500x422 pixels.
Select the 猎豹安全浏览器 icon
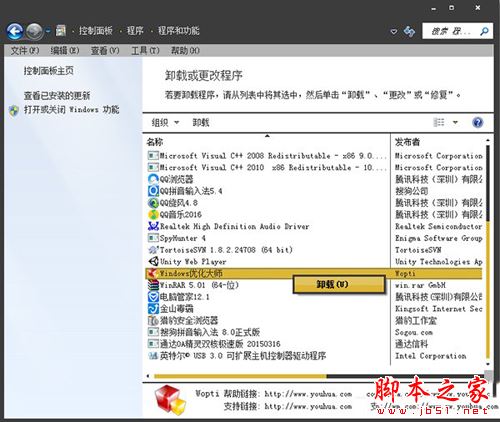click(x=153, y=321)
